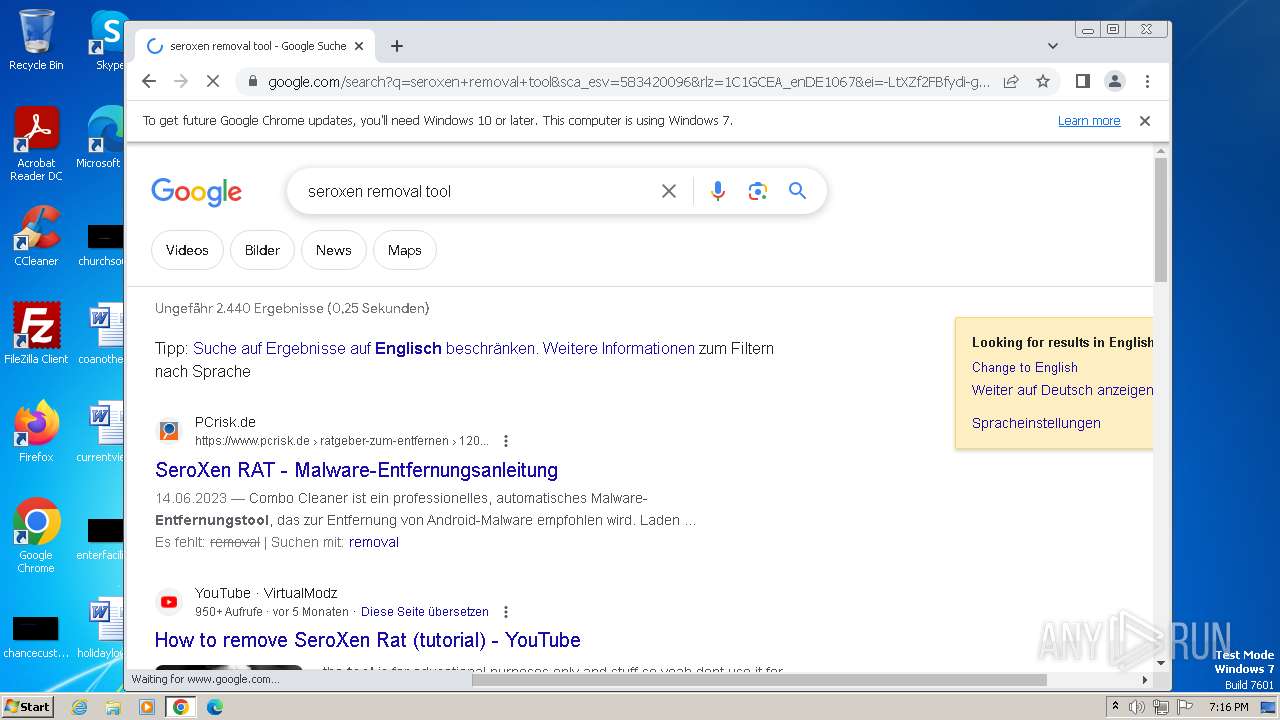The width and height of the screenshot is (1280, 720).
Task: Search with the 'removal' term link
Action: pyautogui.click(x=374, y=542)
